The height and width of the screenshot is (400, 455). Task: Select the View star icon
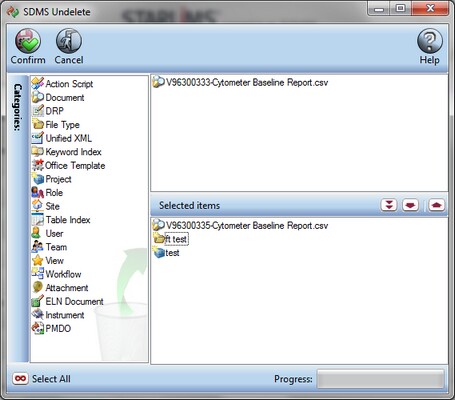point(38,260)
